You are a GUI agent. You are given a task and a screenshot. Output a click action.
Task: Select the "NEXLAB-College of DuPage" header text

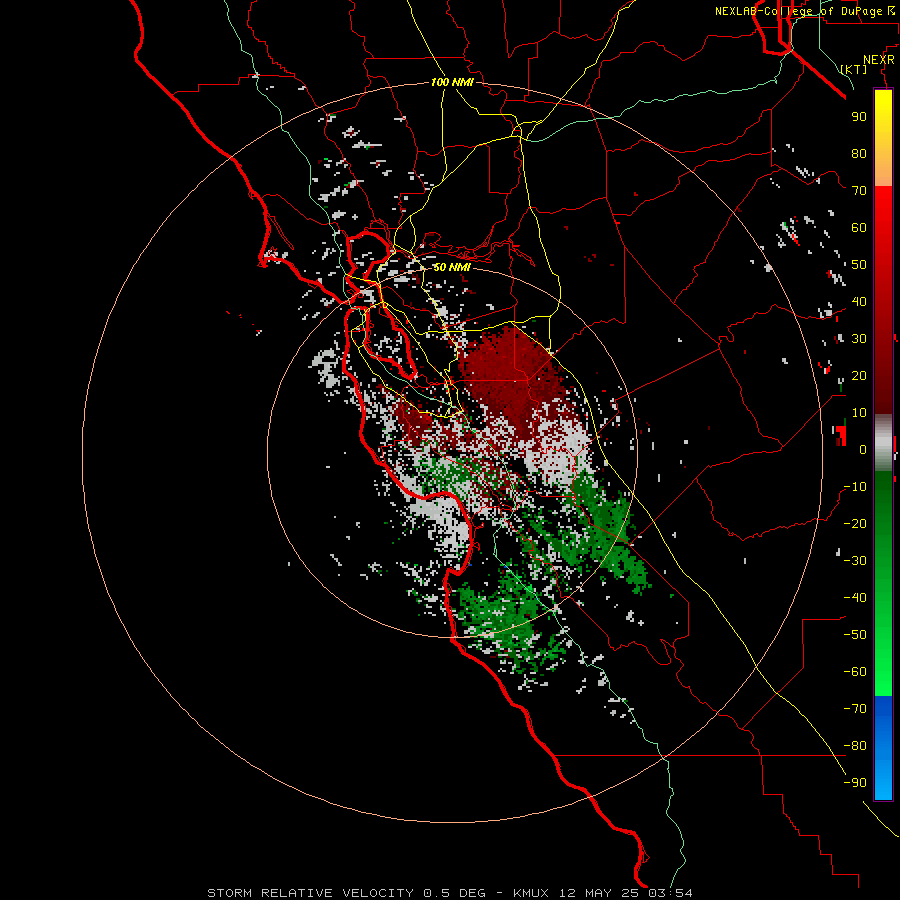click(x=798, y=11)
